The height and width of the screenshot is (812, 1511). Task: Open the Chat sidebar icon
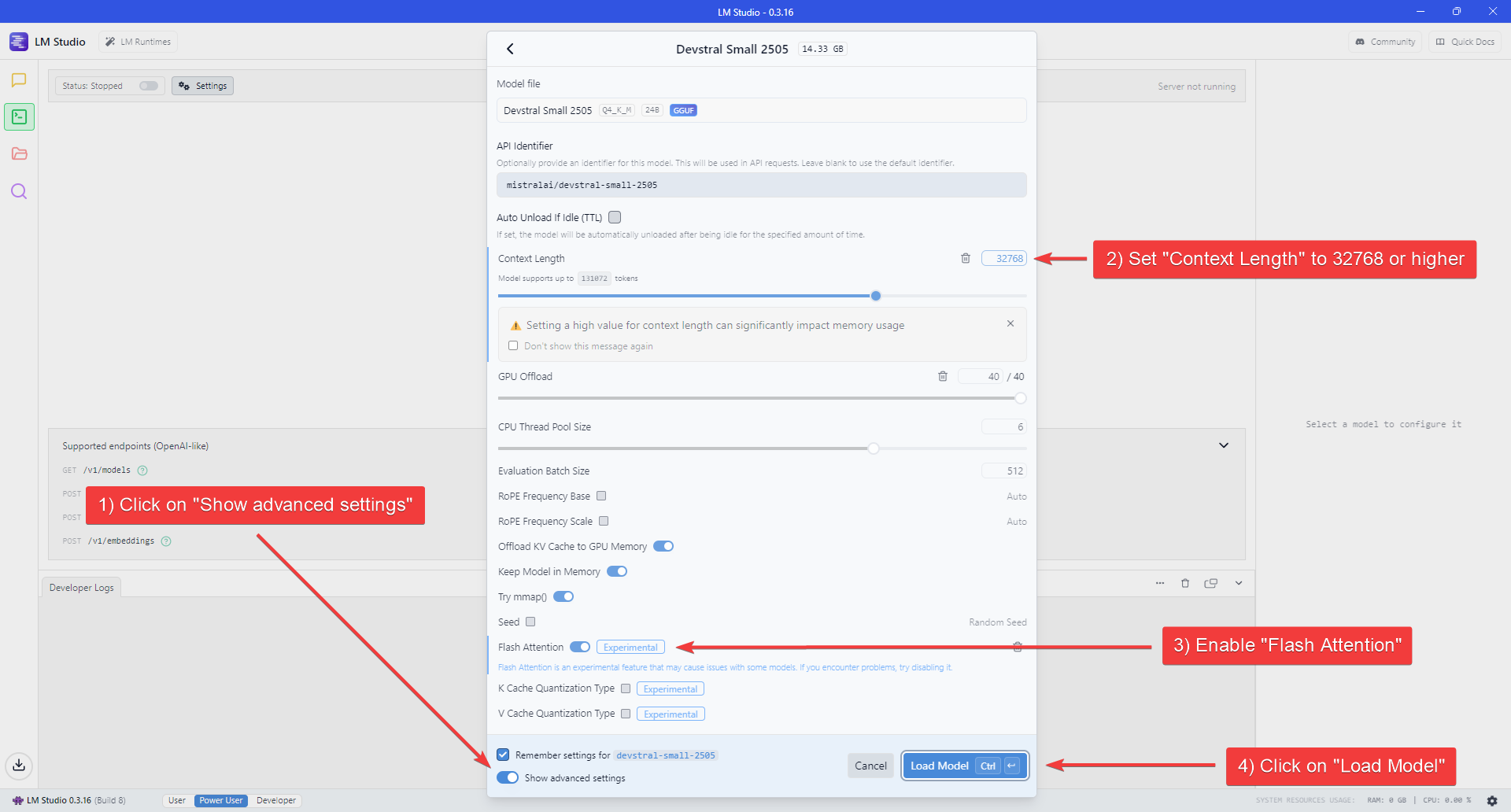19,80
